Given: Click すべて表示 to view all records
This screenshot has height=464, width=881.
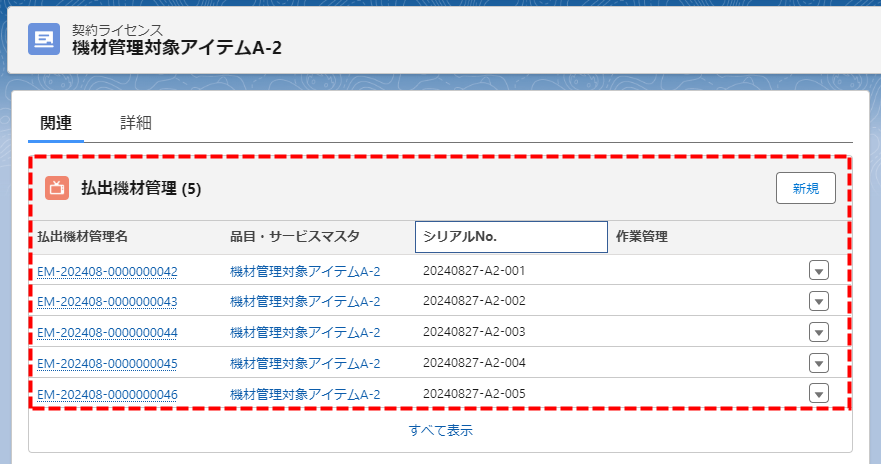Looking at the screenshot, I should pyautogui.click(x=440, y=431).
